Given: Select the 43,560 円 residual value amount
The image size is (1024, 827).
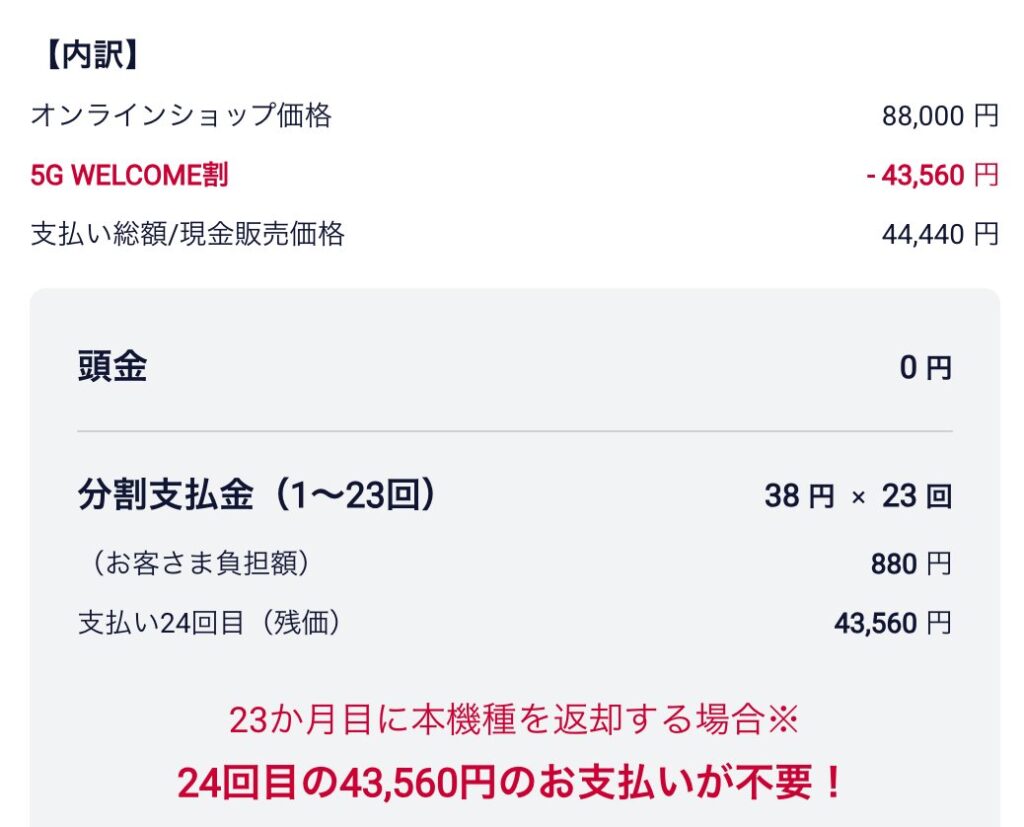Looking at the screenshot, I should click(892, 624).
